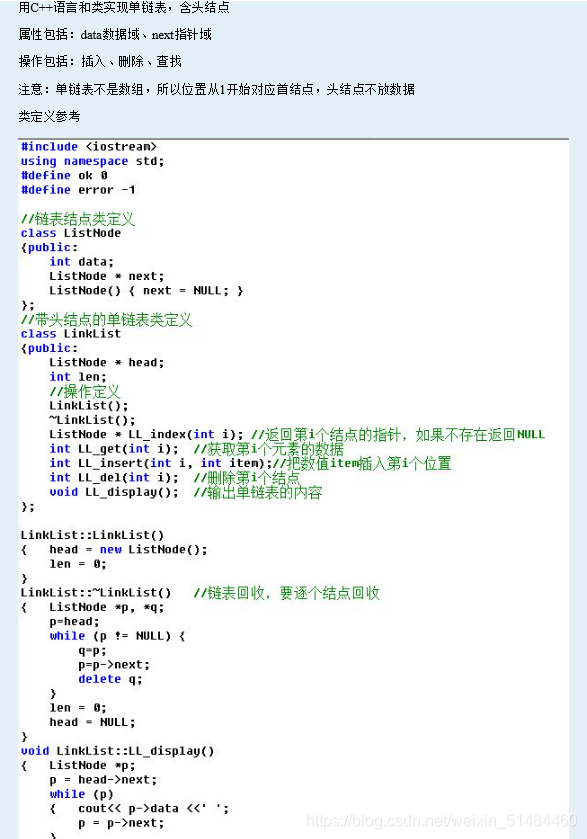Click the comment '//链表回收，要逐个结点回收'
This screenshot has height=839, width=587.
coord(287,593)
